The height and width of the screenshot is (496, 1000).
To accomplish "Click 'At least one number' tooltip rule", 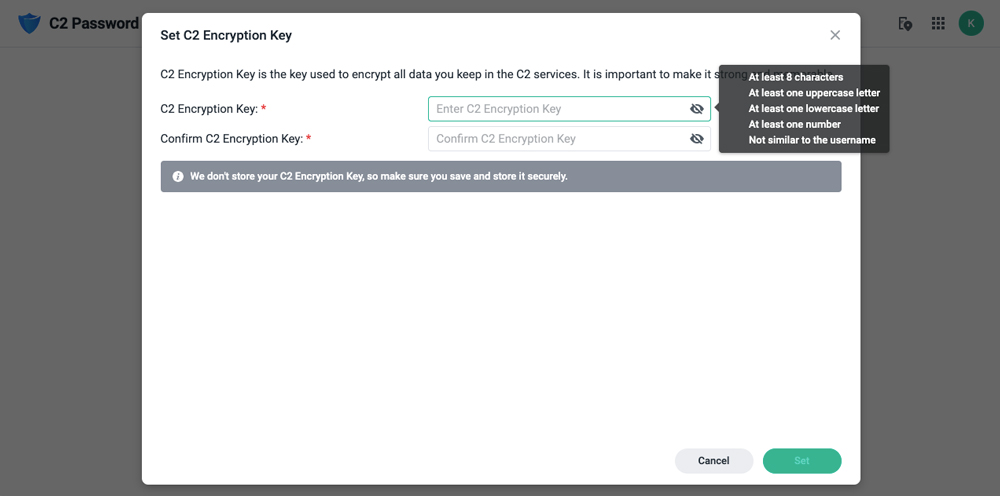I will [x=794, y=124].
